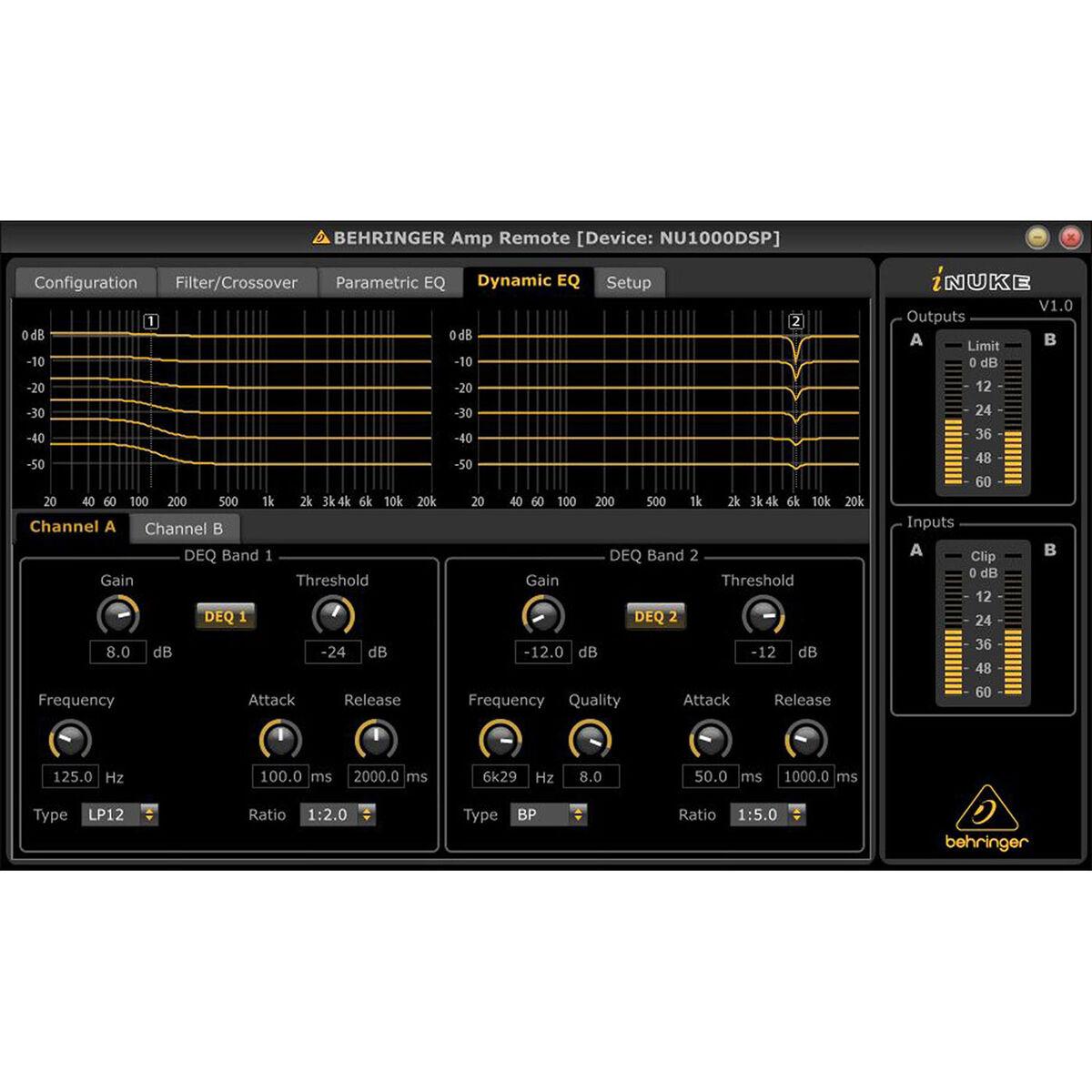
Task: Click the DEQ Band 1 Threshold knob
Action: [x=333, y=615]
